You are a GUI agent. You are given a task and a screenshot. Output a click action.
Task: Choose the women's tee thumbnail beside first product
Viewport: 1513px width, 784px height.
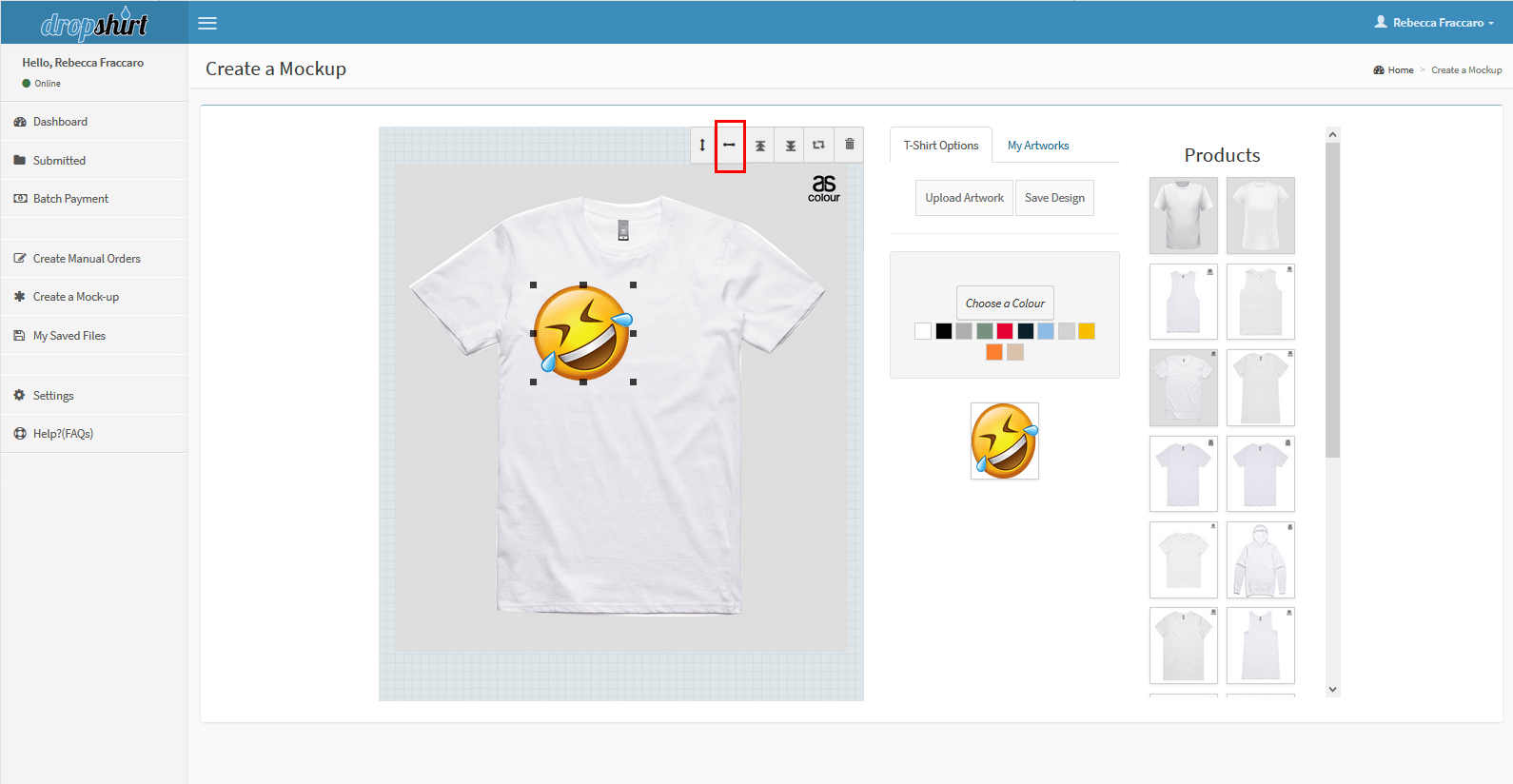click(1261, 215)
